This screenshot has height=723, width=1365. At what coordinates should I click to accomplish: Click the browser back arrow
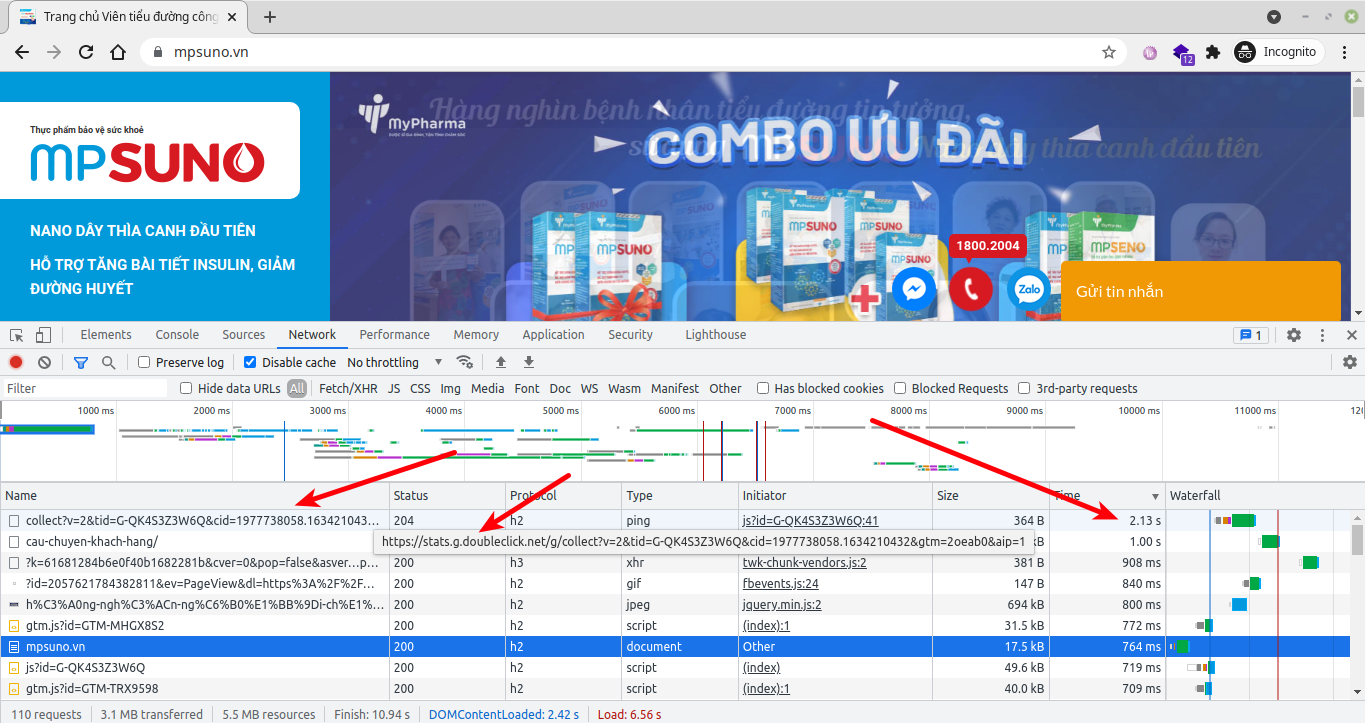coord(22,52)
